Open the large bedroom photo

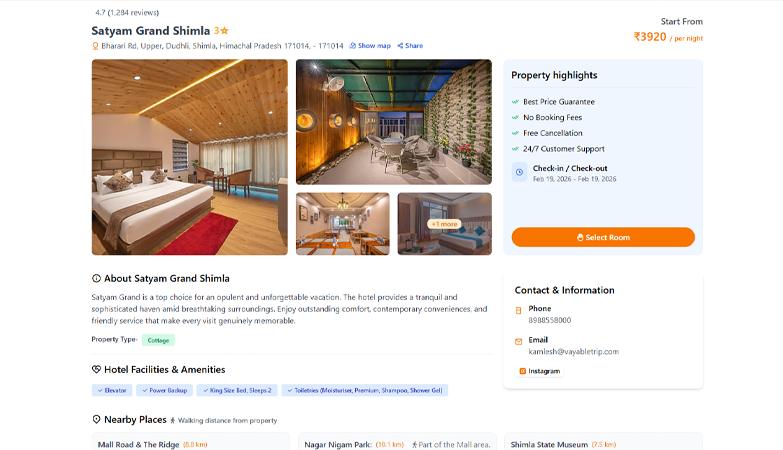coord(190,157)
